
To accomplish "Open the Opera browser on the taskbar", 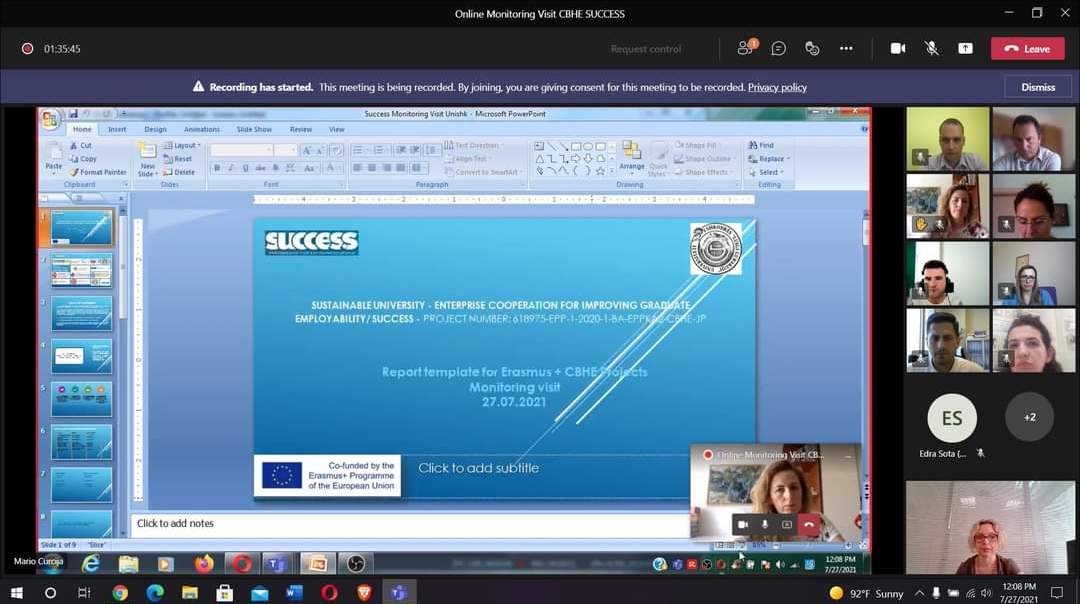I will tap(329, 592).
